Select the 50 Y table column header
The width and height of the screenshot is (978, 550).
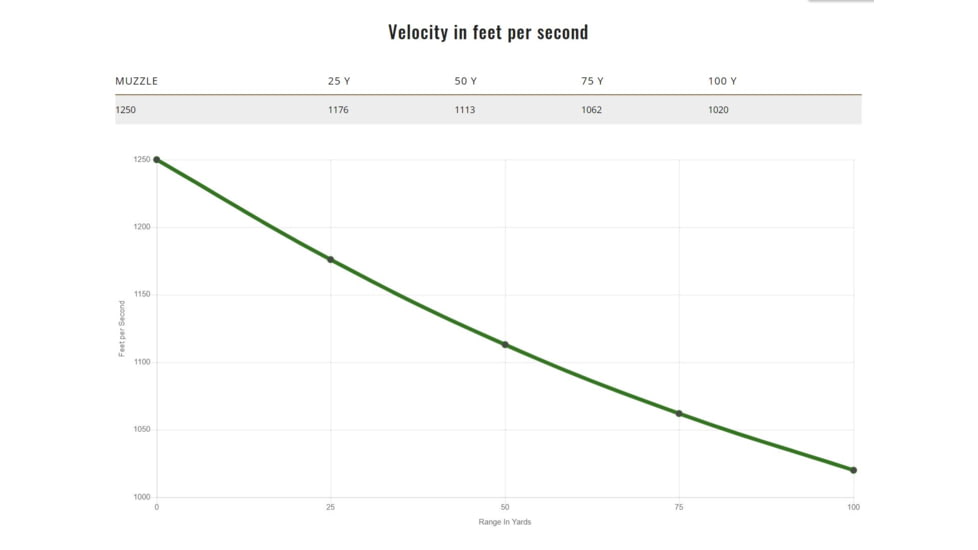click(x=465, y=81)
